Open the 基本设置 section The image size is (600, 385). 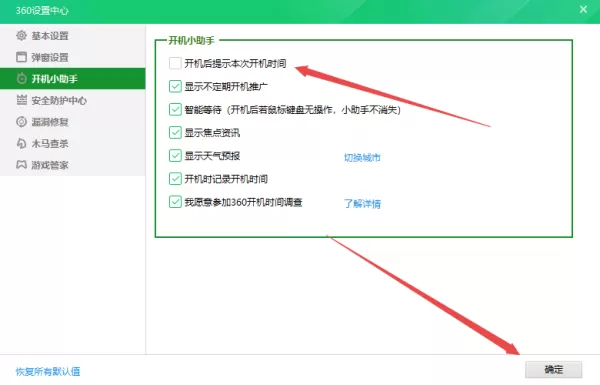click(x=73, y=36)
